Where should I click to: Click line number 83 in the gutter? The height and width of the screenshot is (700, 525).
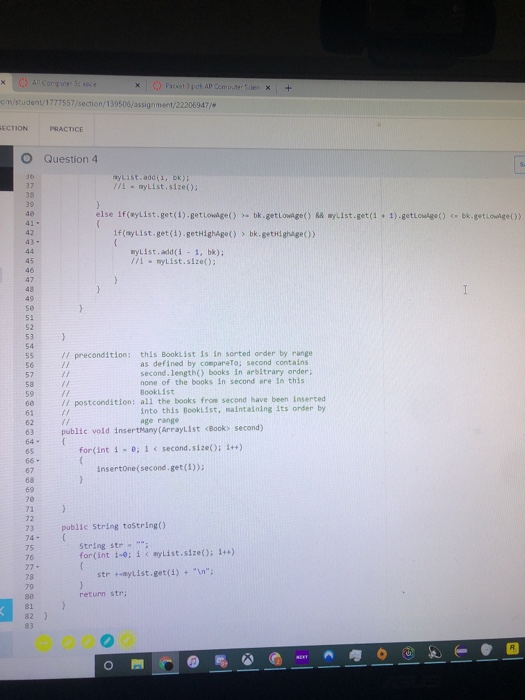pos(29,626)
